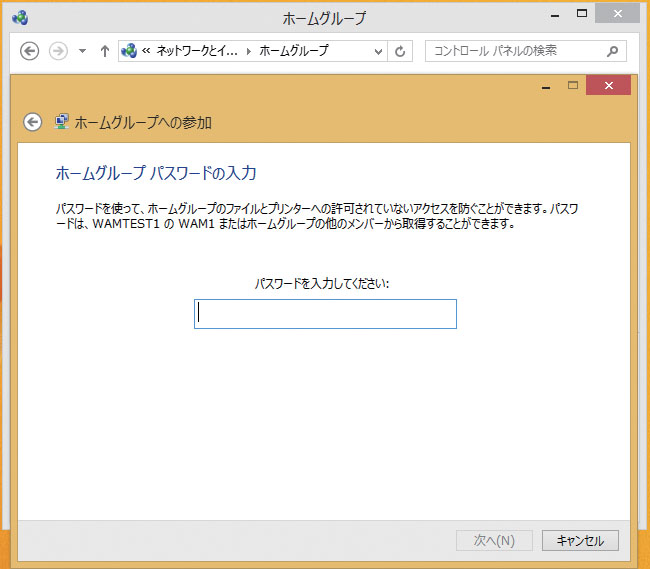Click the network icon beside ホームグループへの参加
650x569 pixels.
[x=61, y=122]
